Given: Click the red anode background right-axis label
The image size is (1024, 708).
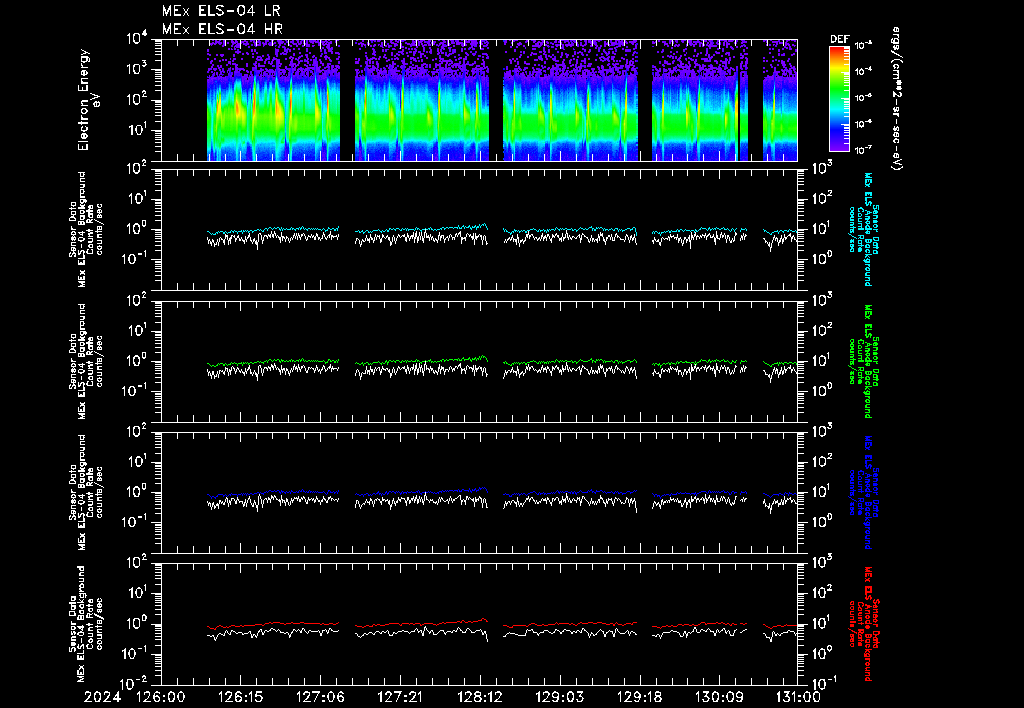Looking at the screenshot, I should 863,624.
